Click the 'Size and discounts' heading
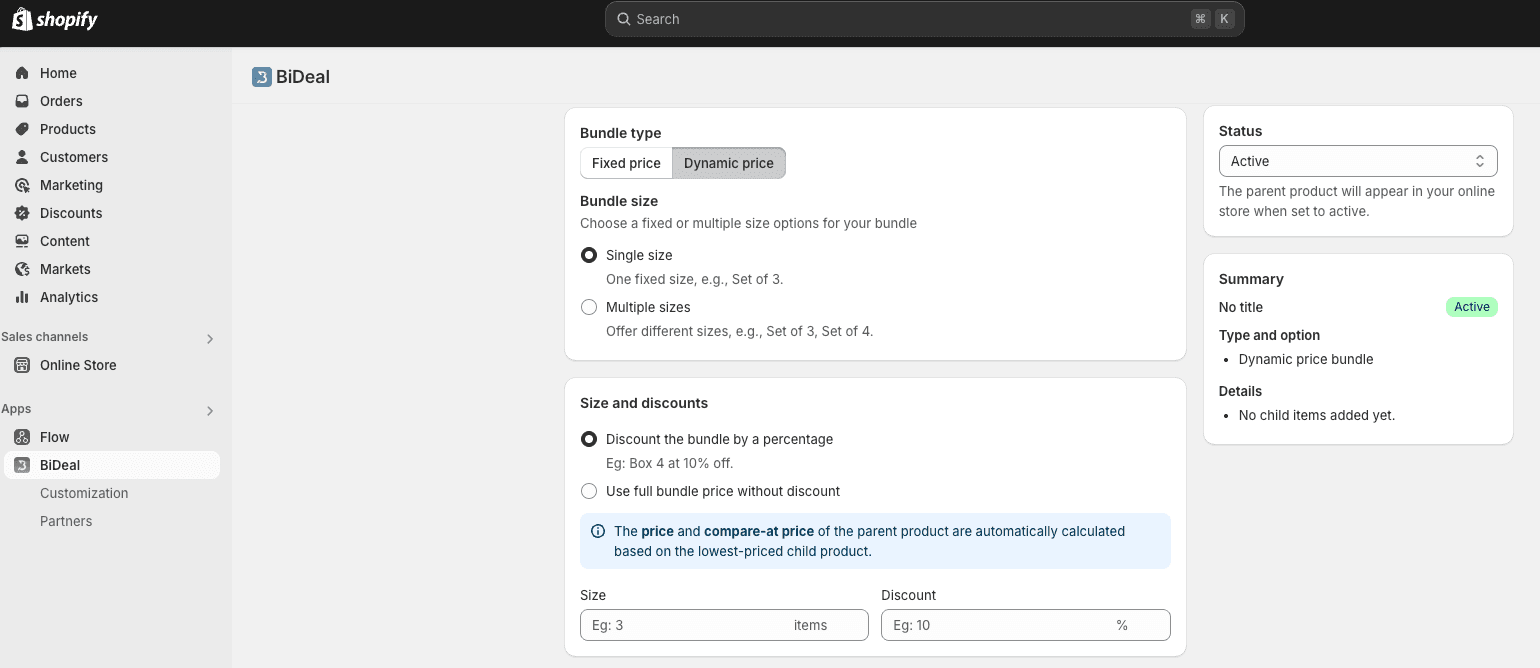 pos(644,403)
